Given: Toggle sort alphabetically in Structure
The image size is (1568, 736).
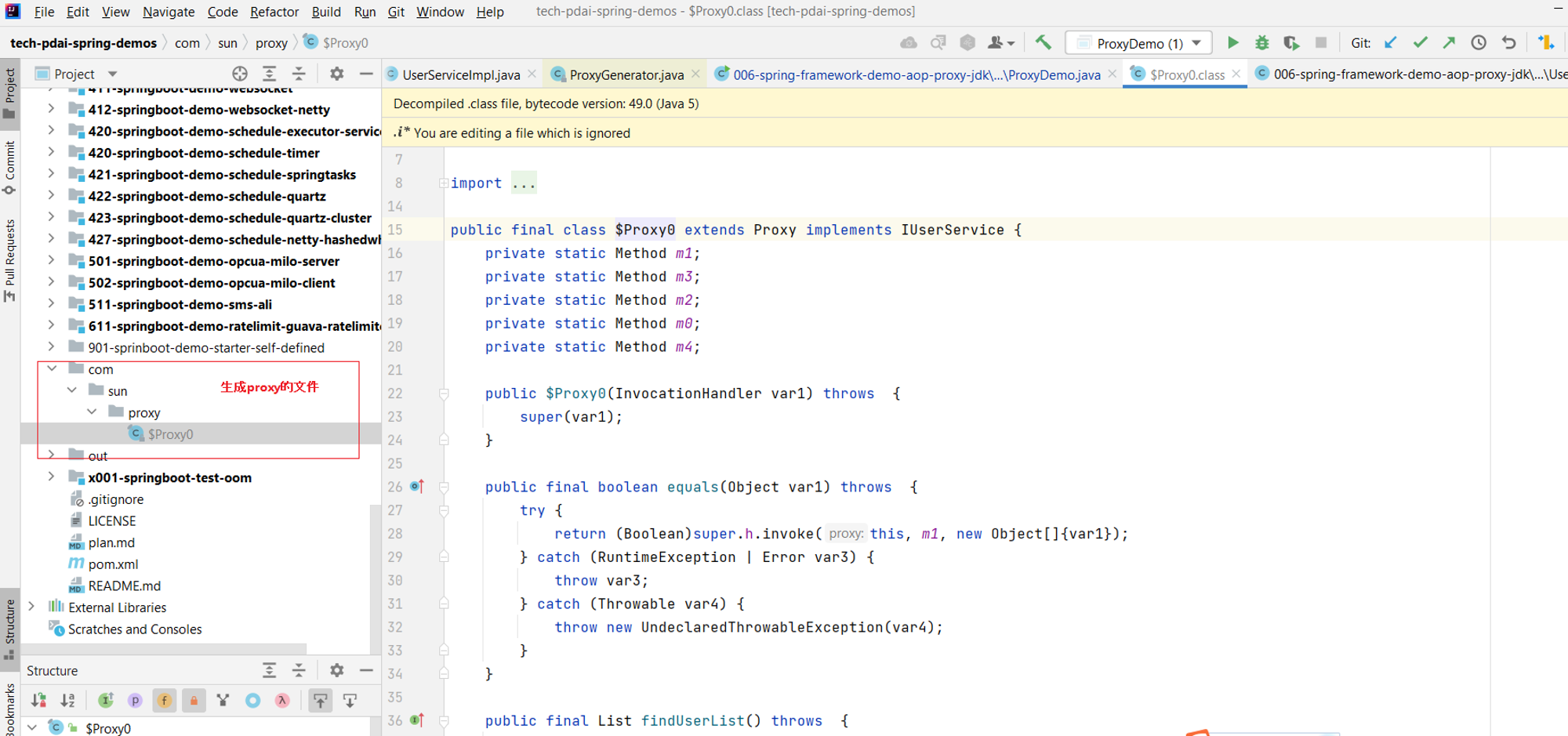Looking at the screenshot, I should 68,700.
